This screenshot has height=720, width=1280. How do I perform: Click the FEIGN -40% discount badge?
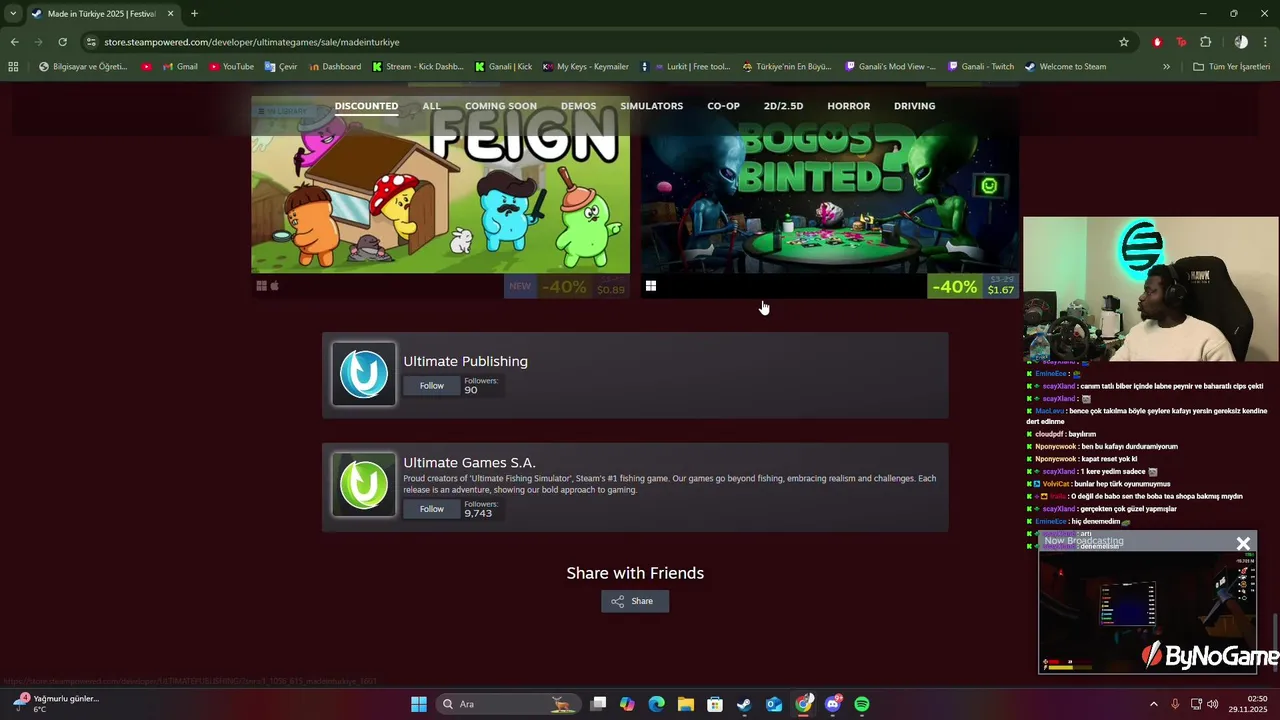[564, 287]
